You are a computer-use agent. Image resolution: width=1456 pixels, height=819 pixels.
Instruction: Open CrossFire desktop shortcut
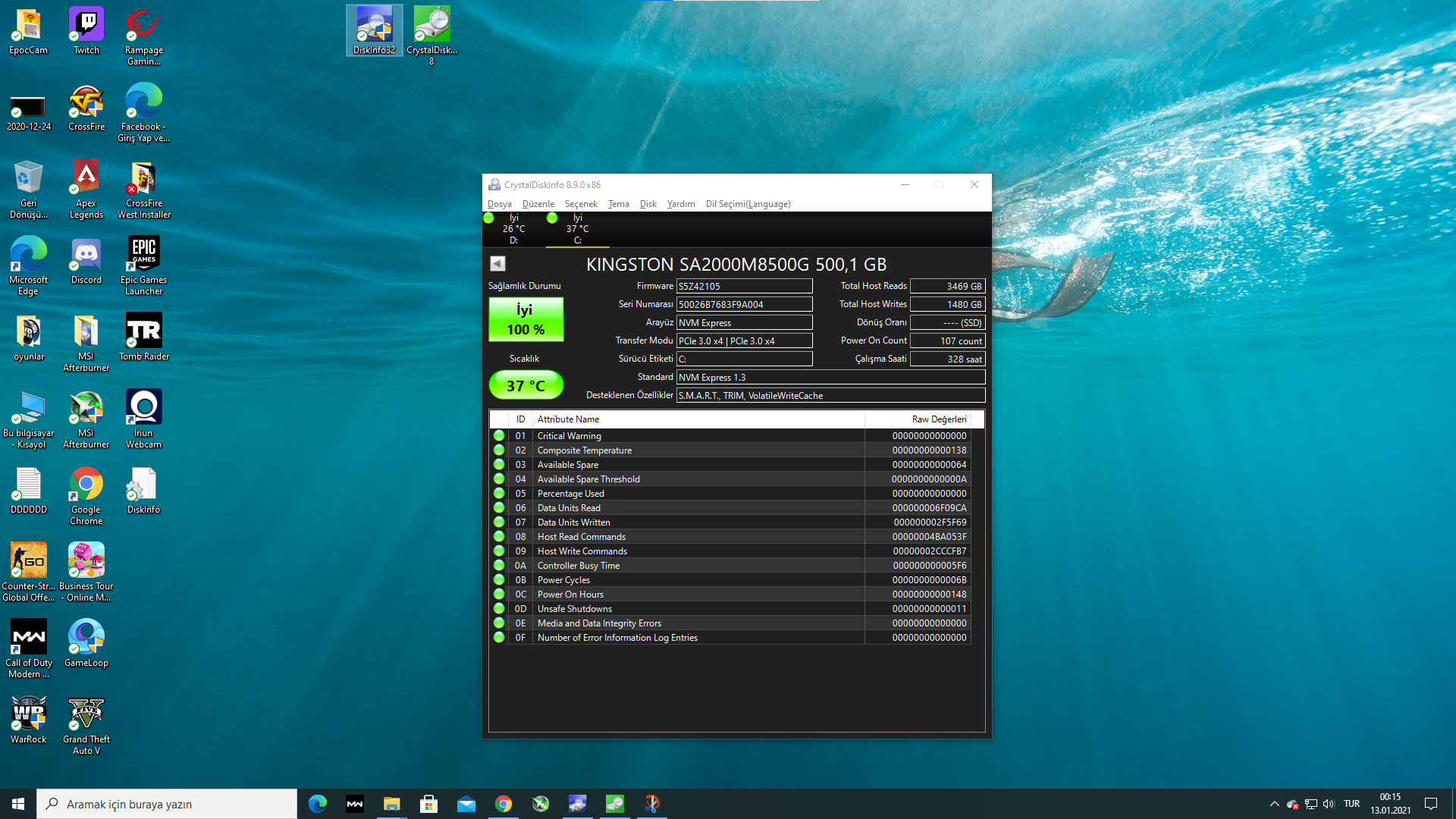[x=86, y=108]
